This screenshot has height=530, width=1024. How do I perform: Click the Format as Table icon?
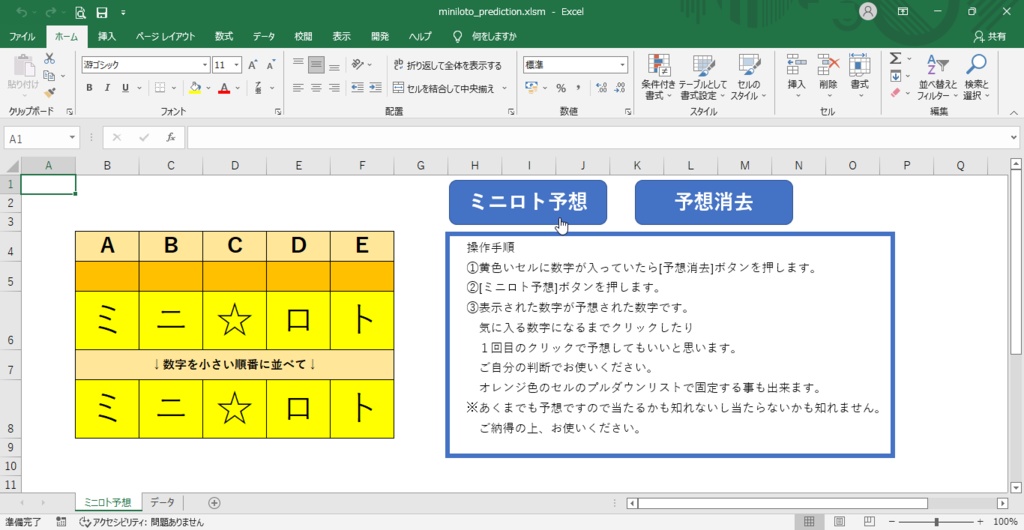coord(703,65)
